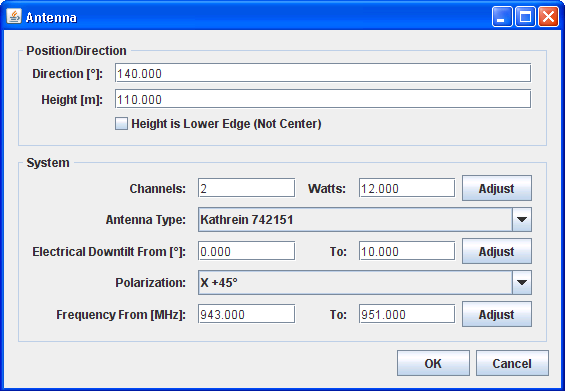Click Frequency From field showing 943.000
Viewport: 565px width, 391px height.
[x=246, y=314]
